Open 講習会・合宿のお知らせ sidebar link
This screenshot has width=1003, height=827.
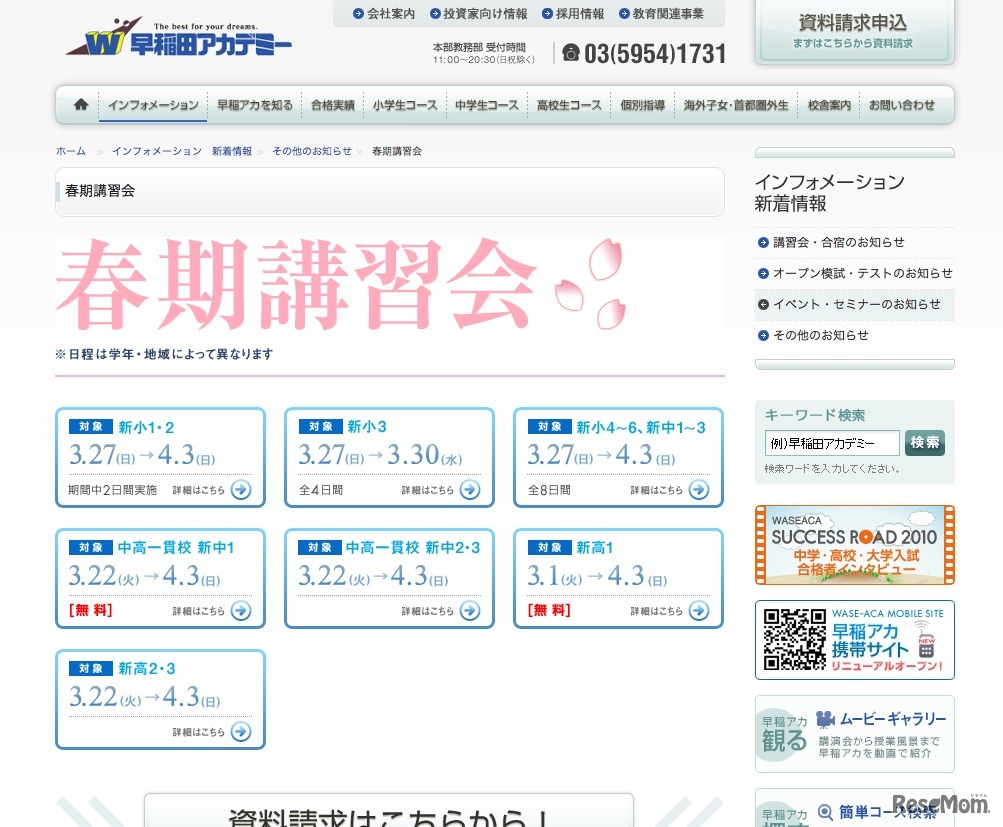pos(838,242)
